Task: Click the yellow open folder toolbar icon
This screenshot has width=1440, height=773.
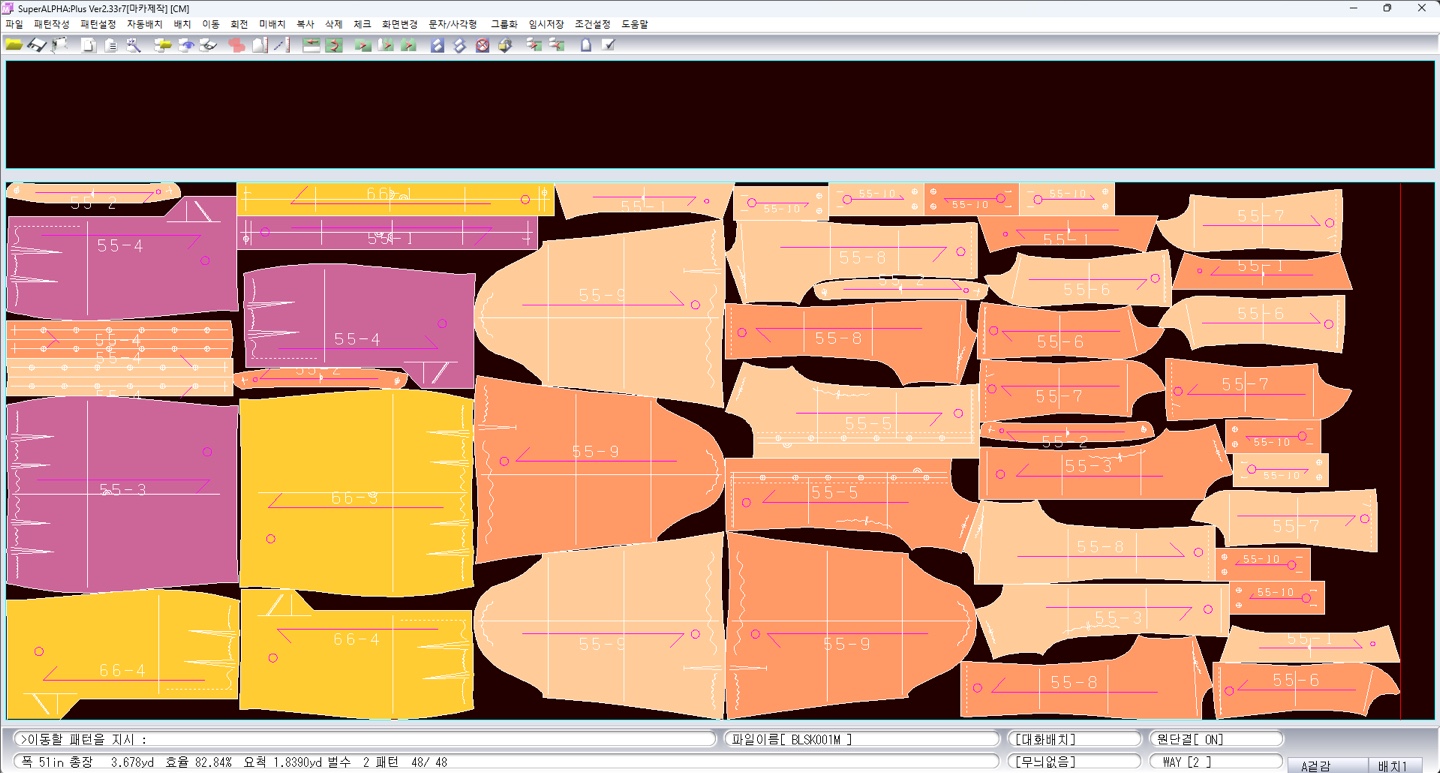Action: [14, 45]
